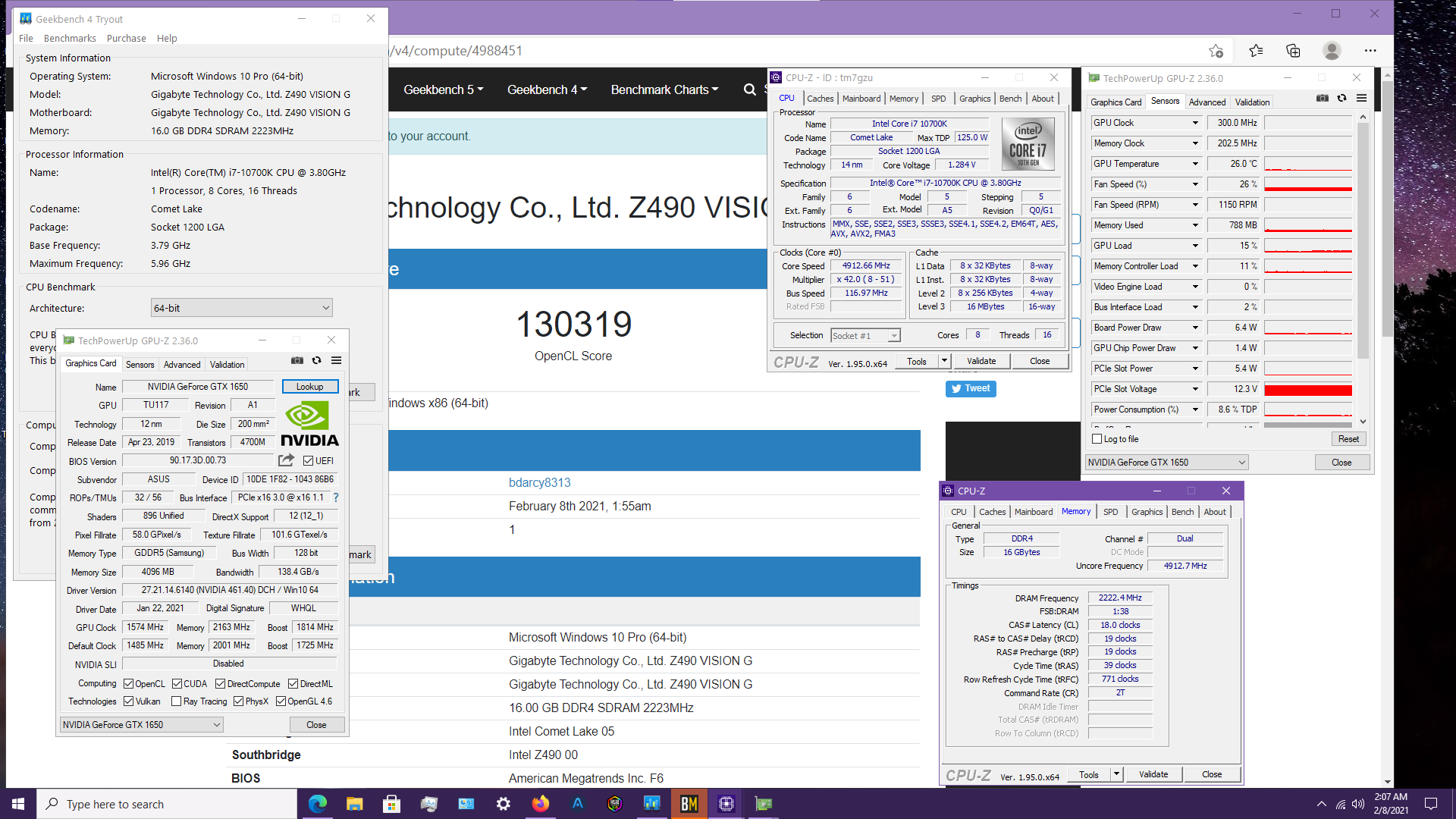This screenshot has width=1456, height=819.
Task: Take screenshot in GPU-Z Graphics Card window
Action: [x=297, y=361]
